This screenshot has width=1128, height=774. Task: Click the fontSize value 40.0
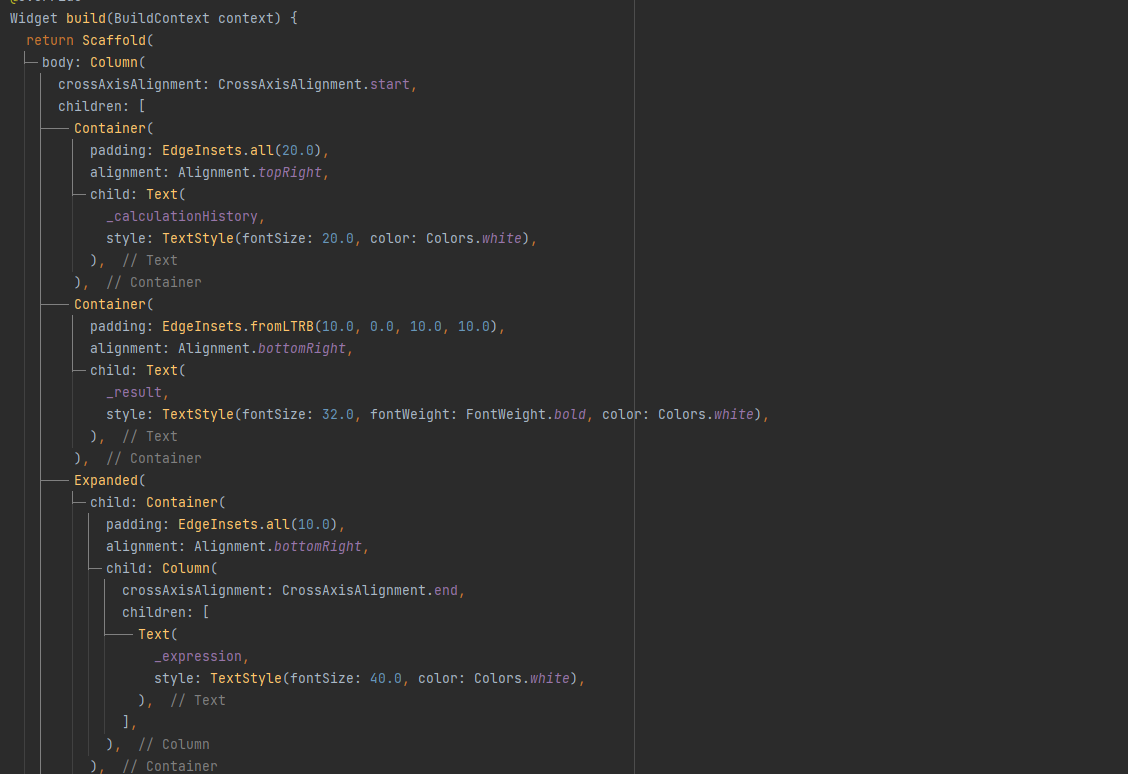[x=386, y=678]
